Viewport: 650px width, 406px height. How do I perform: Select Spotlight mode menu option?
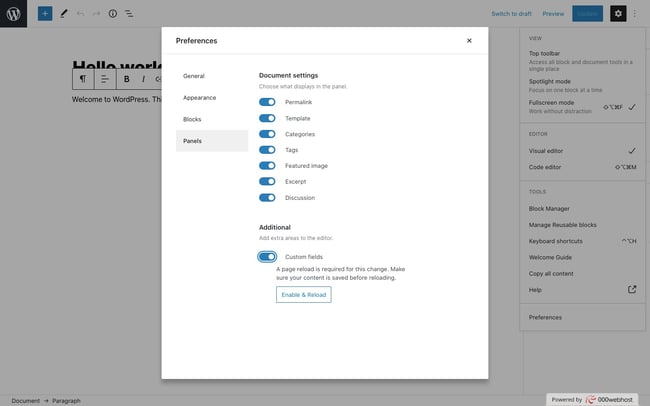tap(582, 85)
